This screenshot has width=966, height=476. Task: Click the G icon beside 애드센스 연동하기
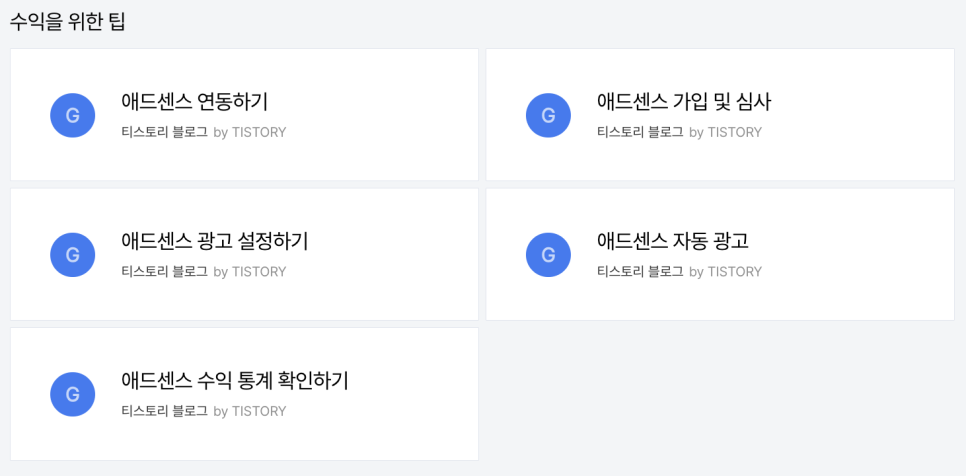(73, 115)
